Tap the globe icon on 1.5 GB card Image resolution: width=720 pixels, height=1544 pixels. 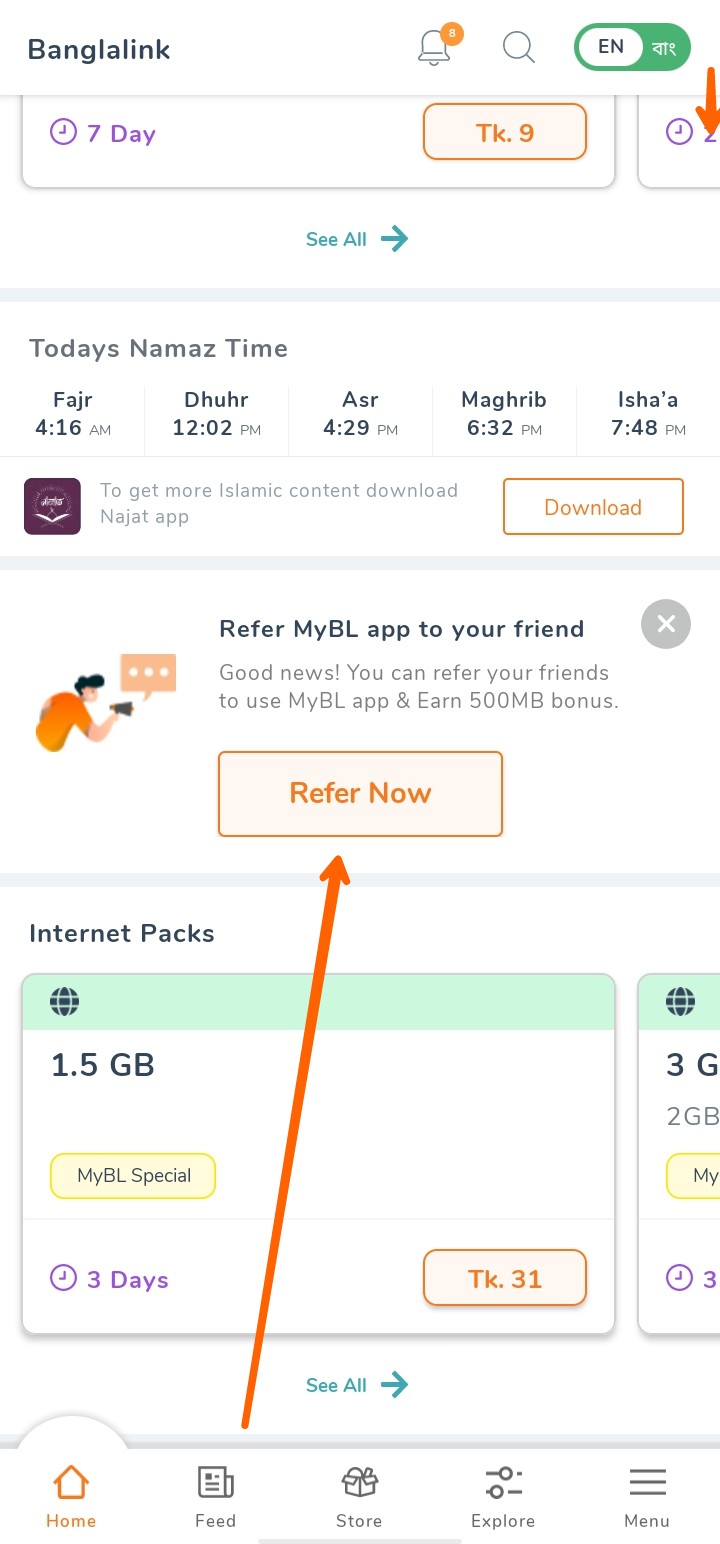coord(64,1001)
